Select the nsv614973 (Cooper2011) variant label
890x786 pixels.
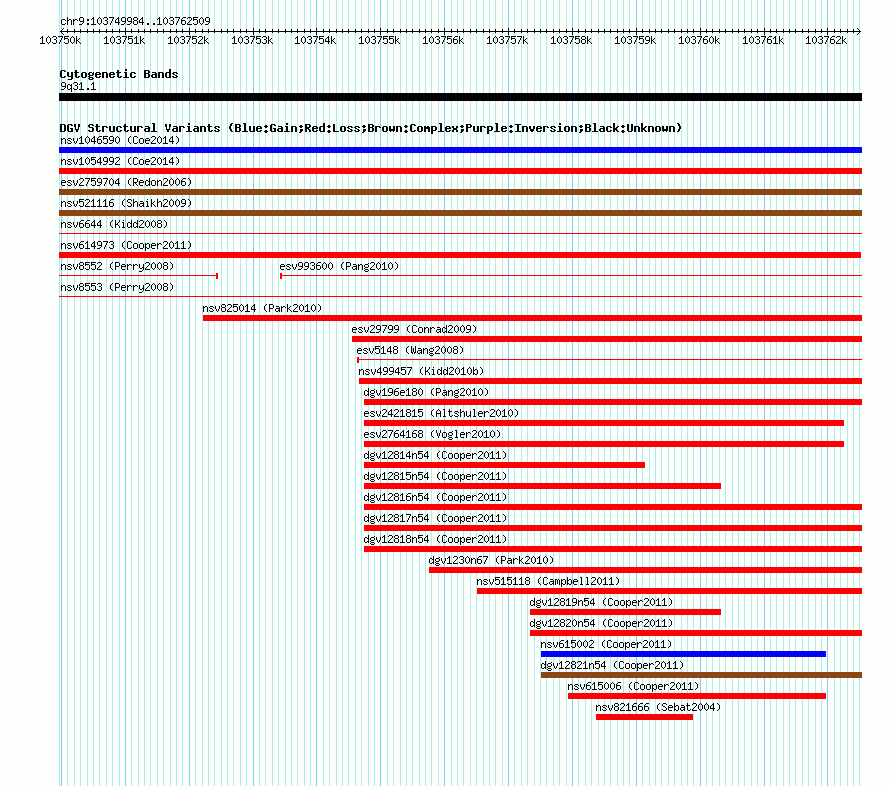126,245
